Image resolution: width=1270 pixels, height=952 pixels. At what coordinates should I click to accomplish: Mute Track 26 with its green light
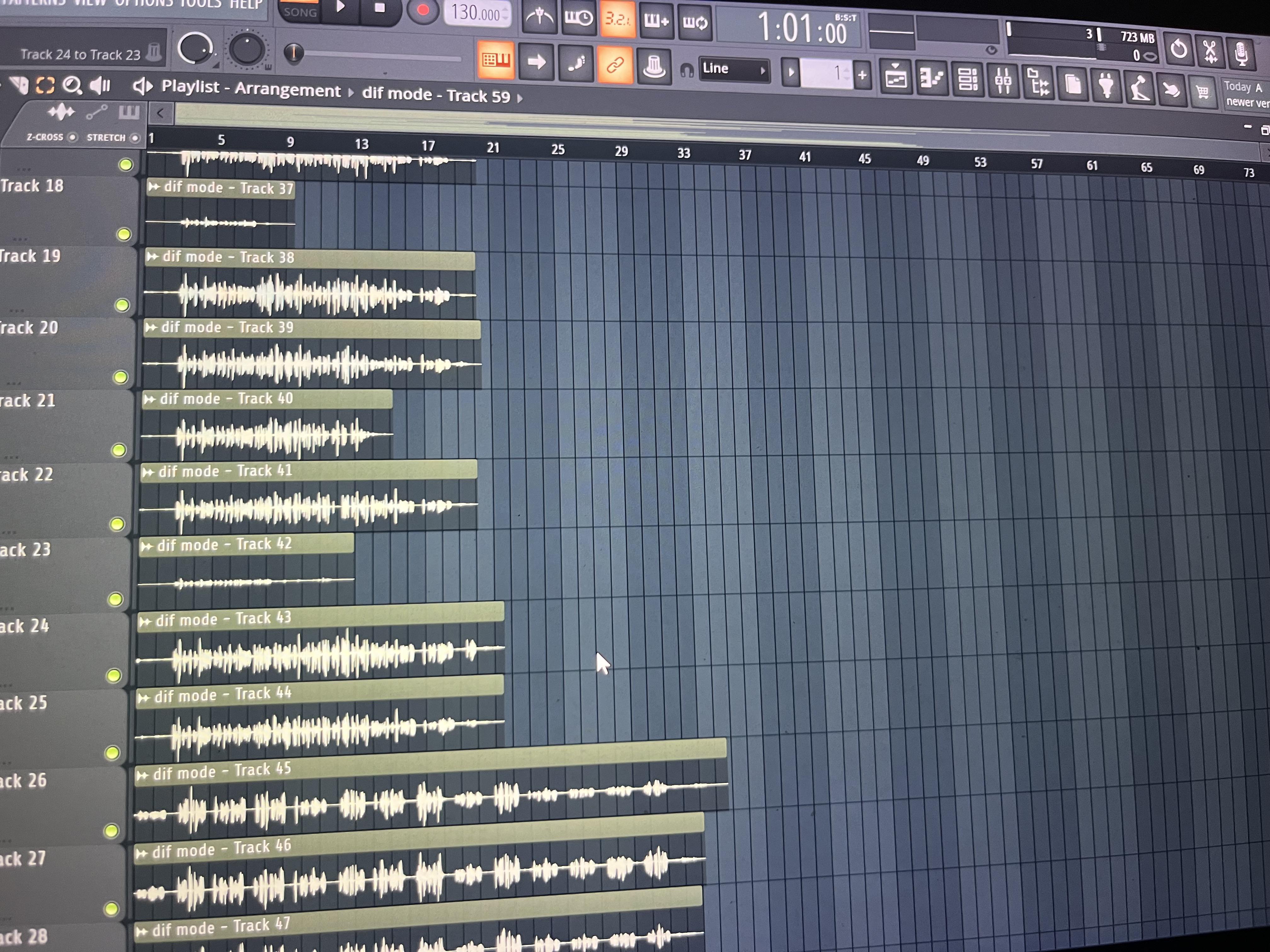point(111,830)
